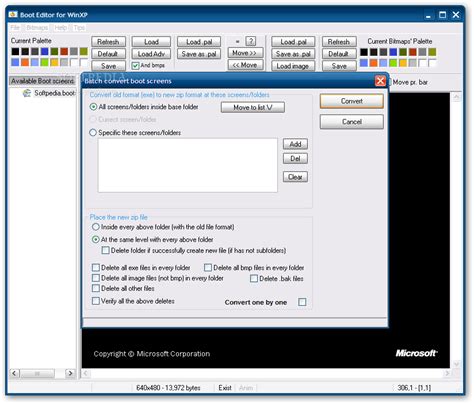Close the Batch convert boot screens dialog
474x404 pixels.
(x=380, y=81)
